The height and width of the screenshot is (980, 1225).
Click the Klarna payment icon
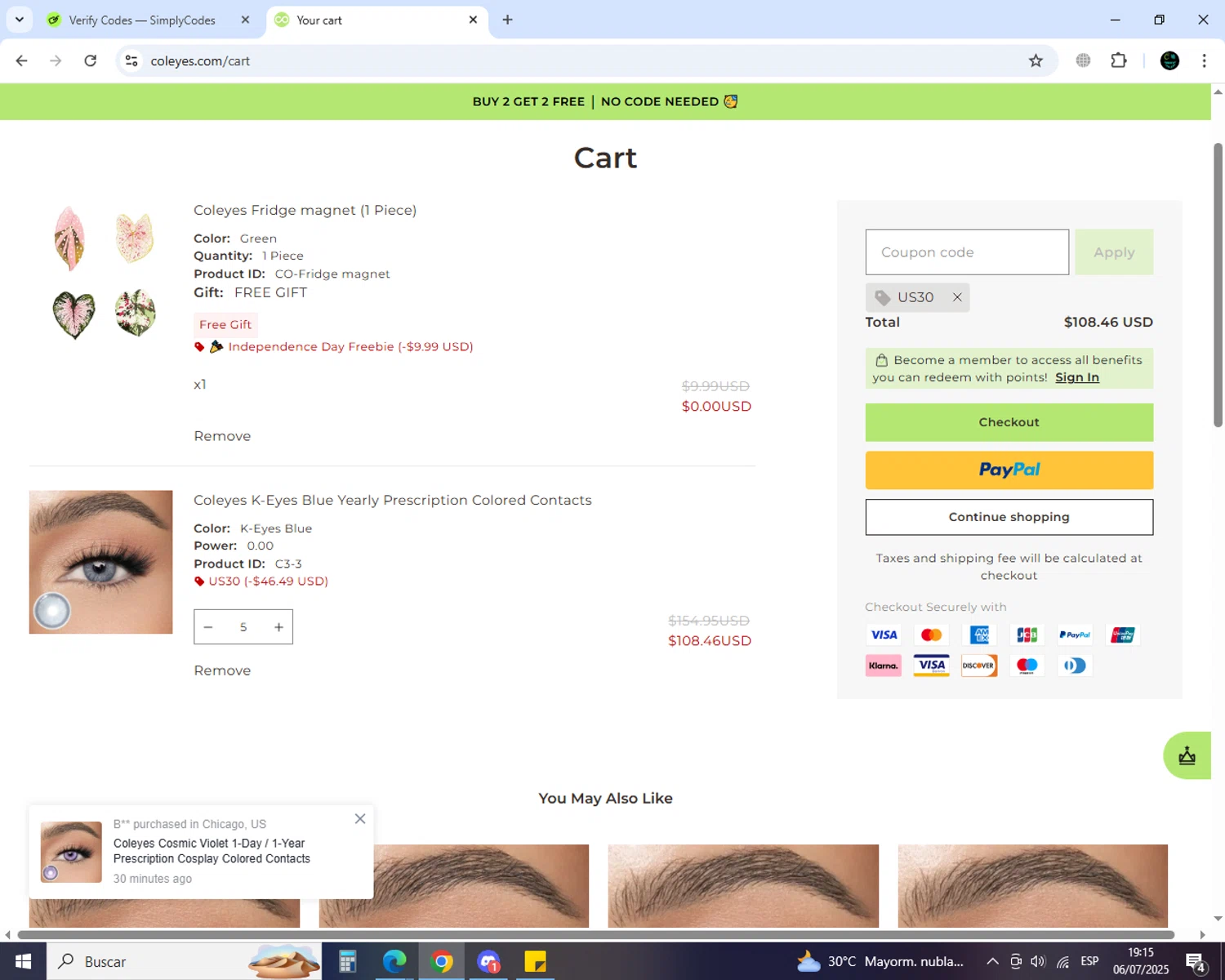(884, 666)
